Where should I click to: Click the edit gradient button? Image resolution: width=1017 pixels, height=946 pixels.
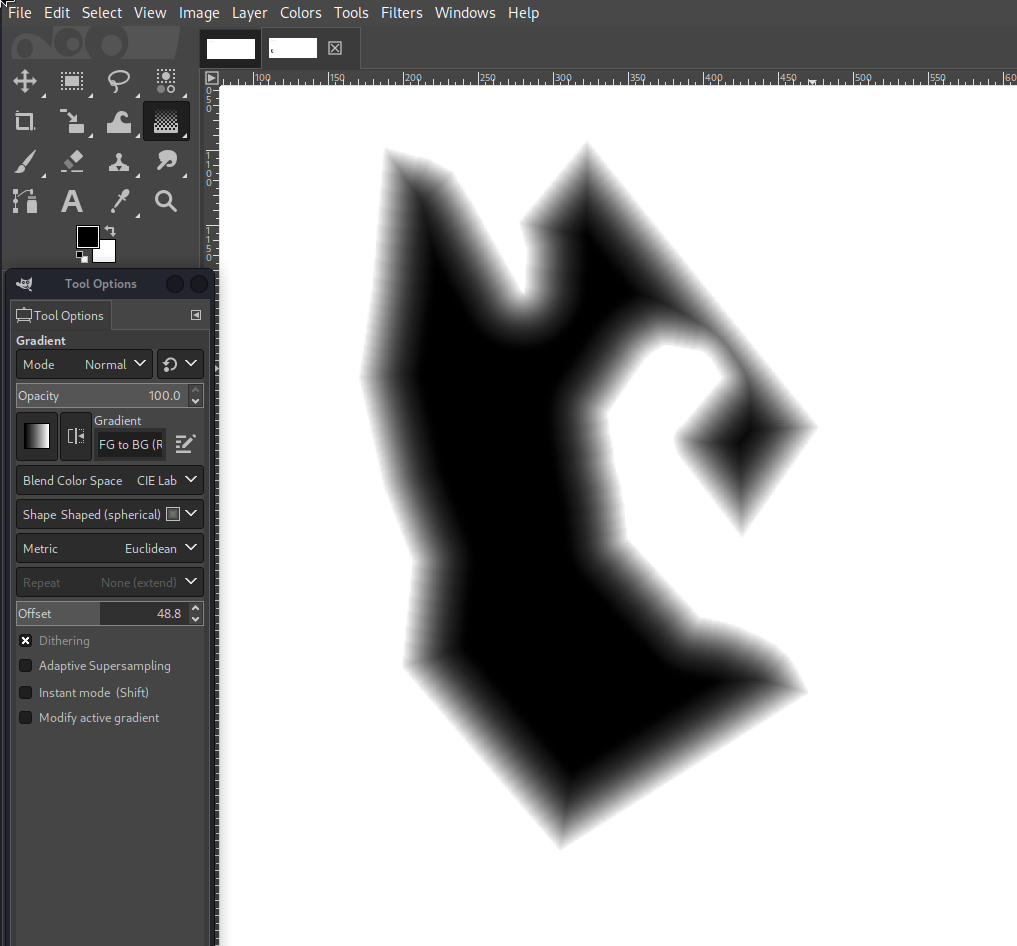186,444
